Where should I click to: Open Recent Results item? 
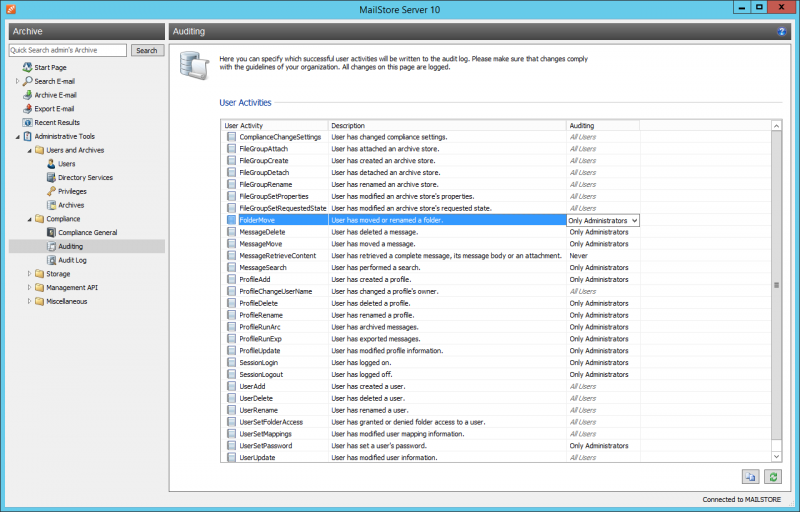57,122
